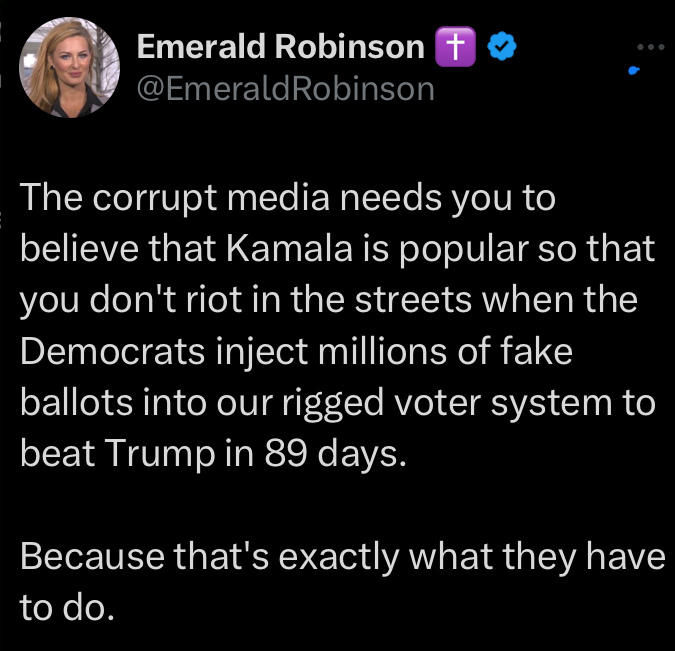Viewport: 675px width, 651px height.
Task: Open the three-dot more options menu
Action: 650,46
